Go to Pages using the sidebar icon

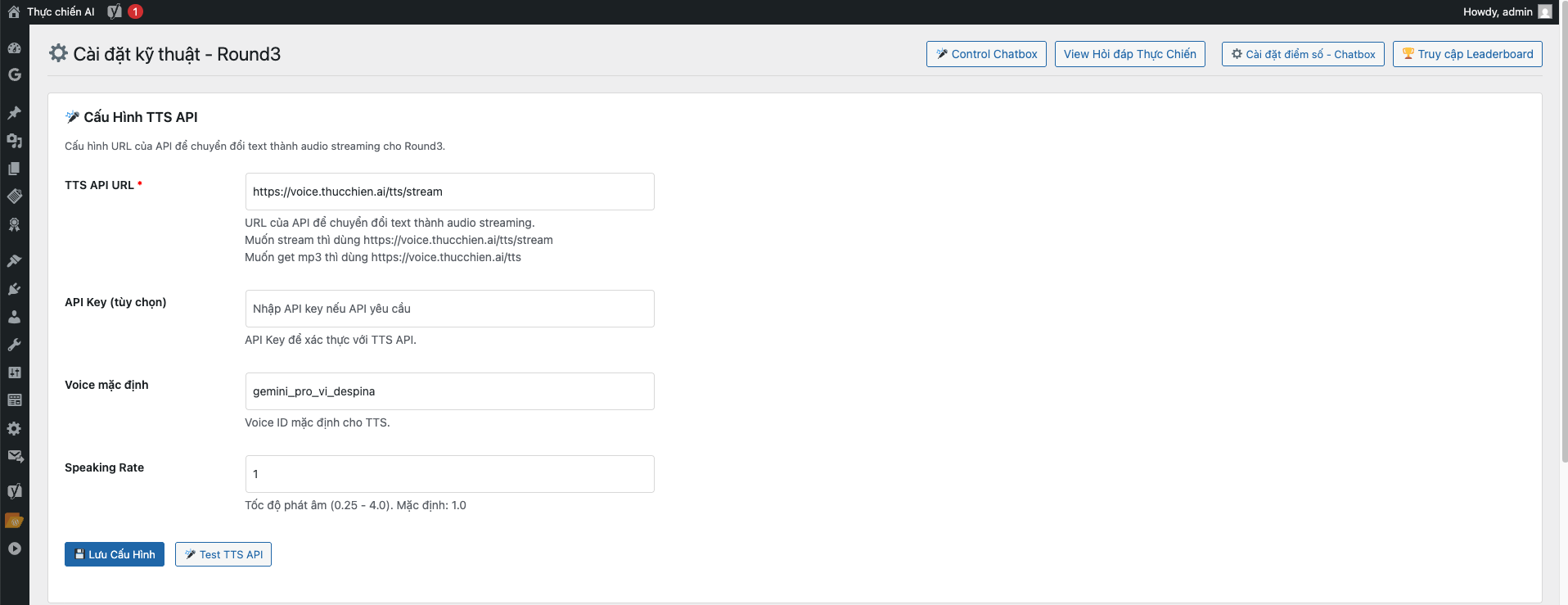click(14, 169)
